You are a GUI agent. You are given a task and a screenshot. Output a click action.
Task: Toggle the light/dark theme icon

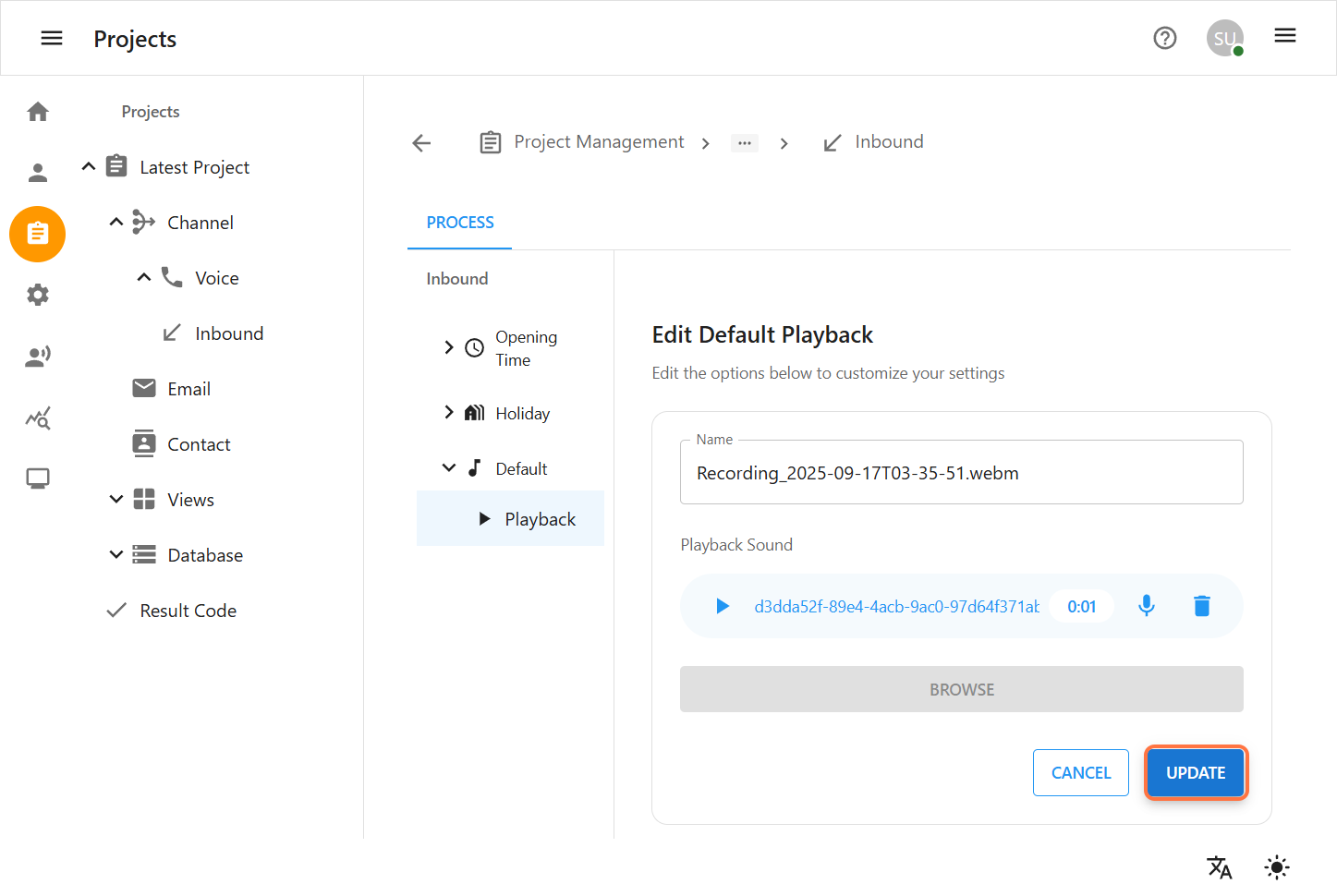(x=1276, y=866)
